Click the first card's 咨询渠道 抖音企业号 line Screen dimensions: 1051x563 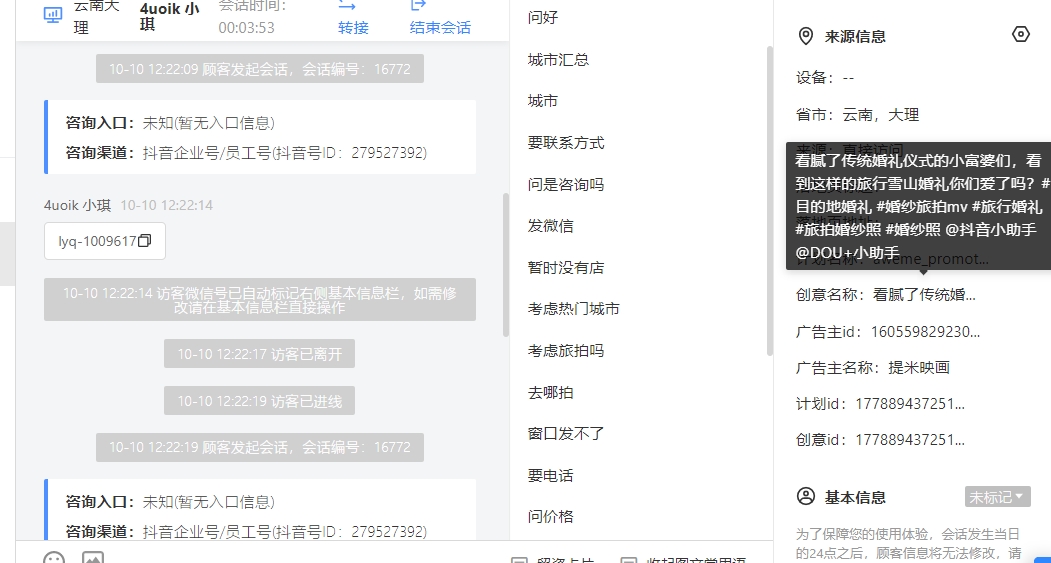tap(246, 153)
